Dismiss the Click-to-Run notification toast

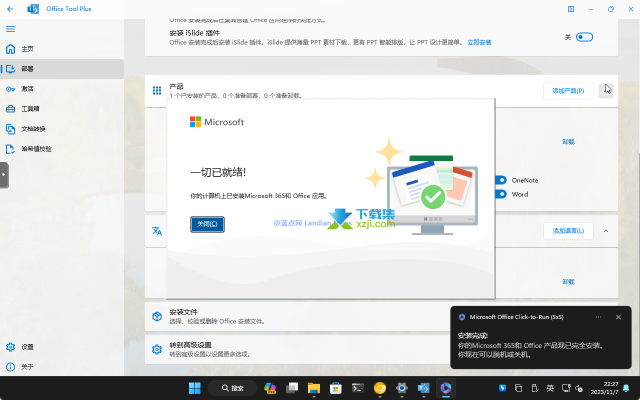[x=619, y=317]
